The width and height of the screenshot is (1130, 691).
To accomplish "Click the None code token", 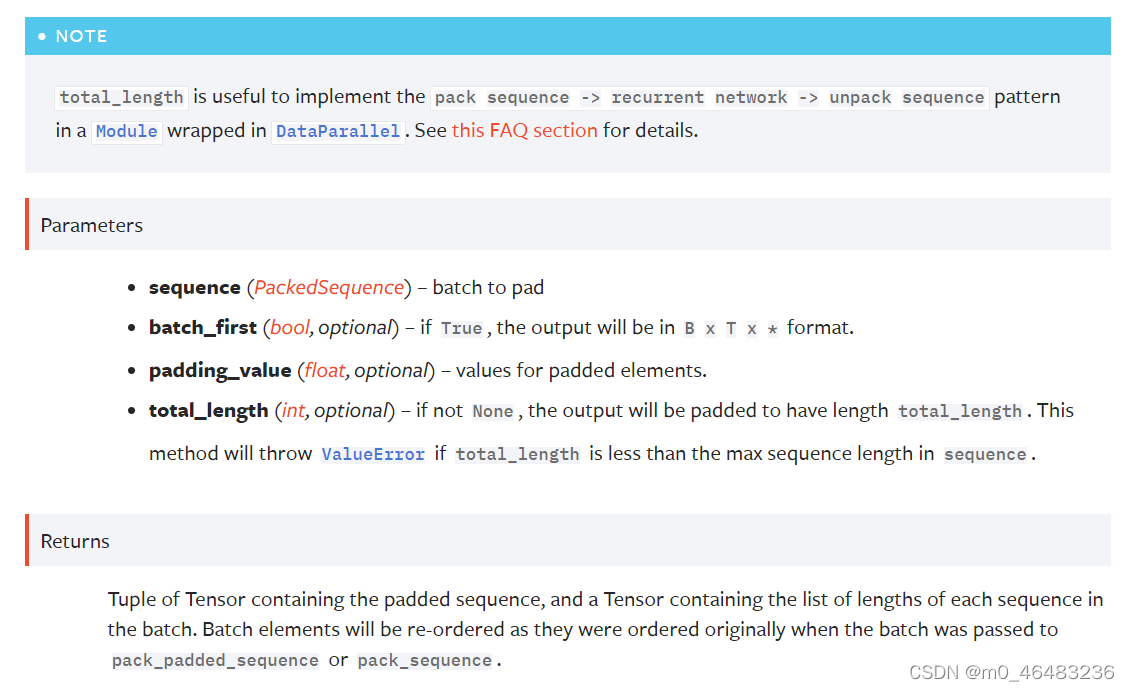I will [493, 410].
